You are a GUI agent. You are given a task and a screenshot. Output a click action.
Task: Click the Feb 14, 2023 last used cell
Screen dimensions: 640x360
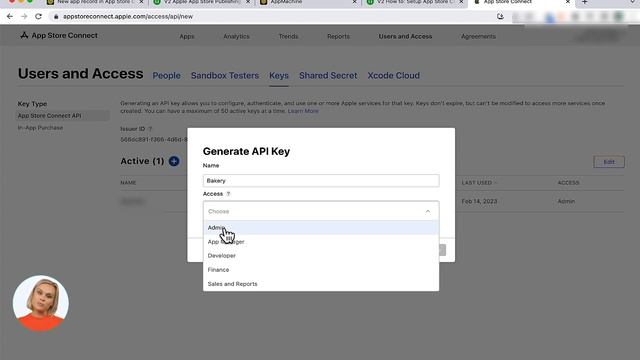pyautogui.click(x=479, y=201)
